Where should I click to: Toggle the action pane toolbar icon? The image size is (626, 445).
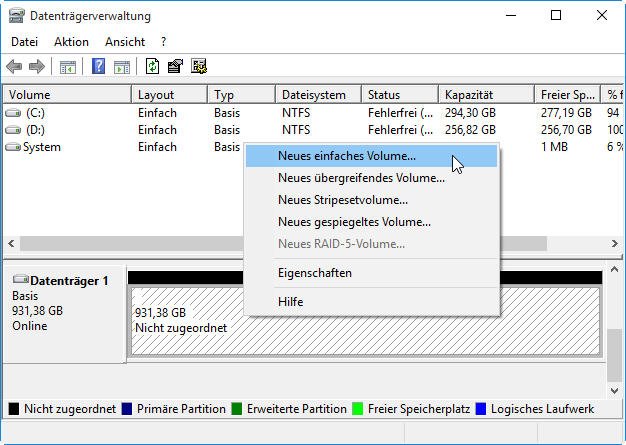[122, 67]
